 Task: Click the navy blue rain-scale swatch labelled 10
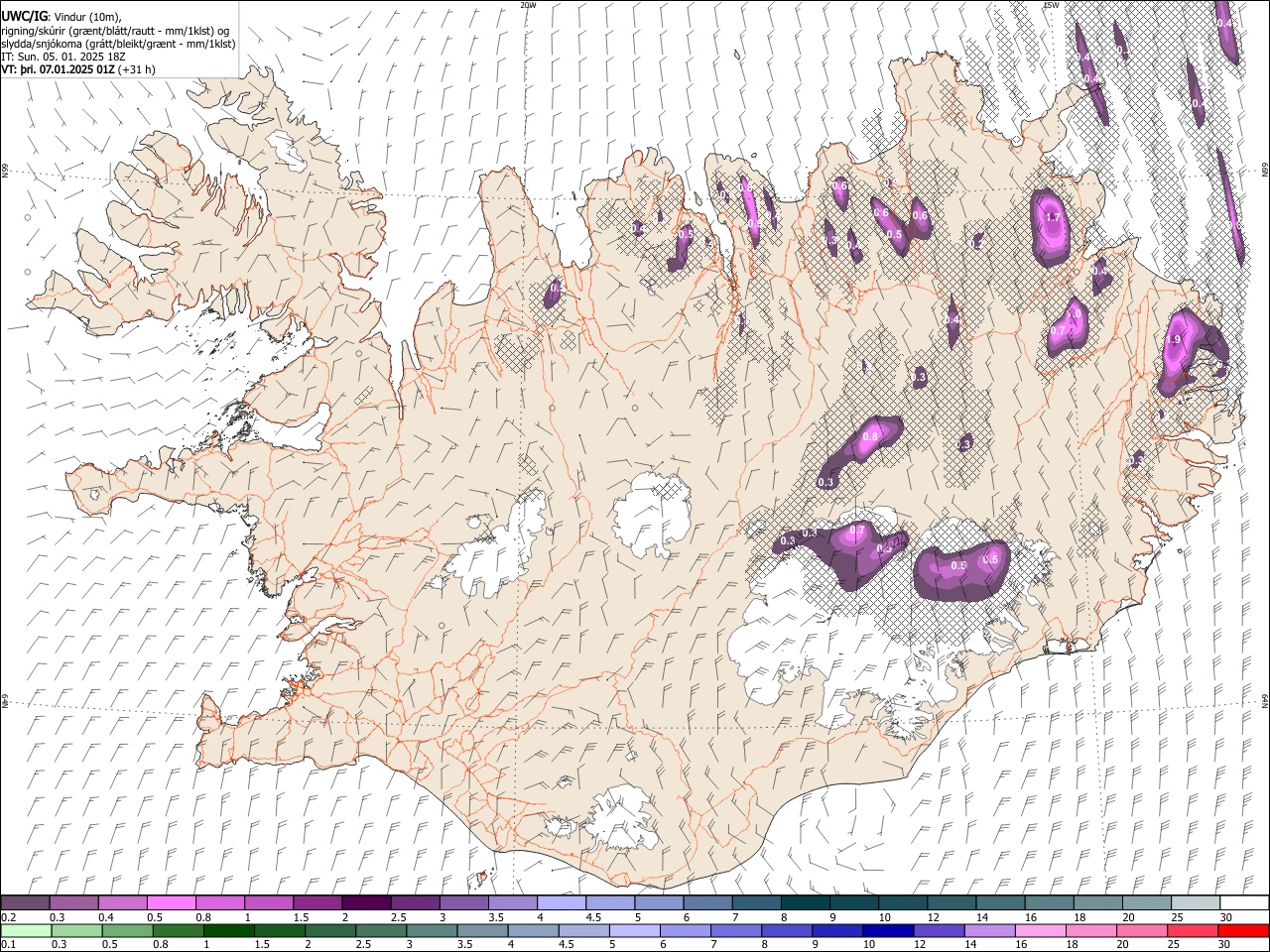click(x=888, y=931)
